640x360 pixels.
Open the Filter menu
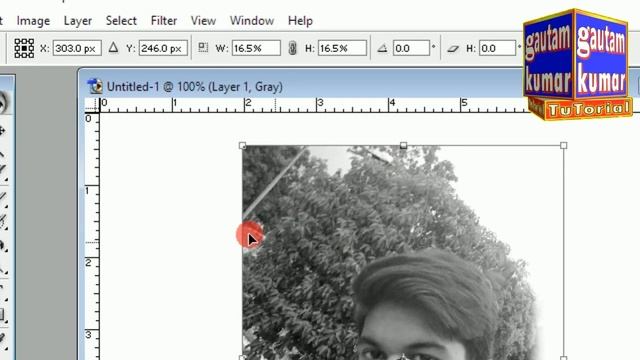point(164,21)
